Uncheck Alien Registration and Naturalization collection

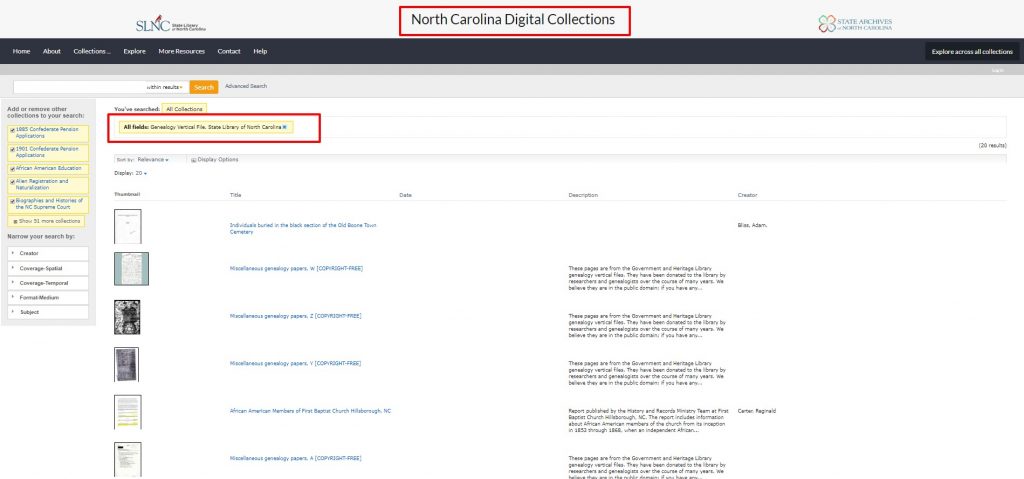coord(12,182)
